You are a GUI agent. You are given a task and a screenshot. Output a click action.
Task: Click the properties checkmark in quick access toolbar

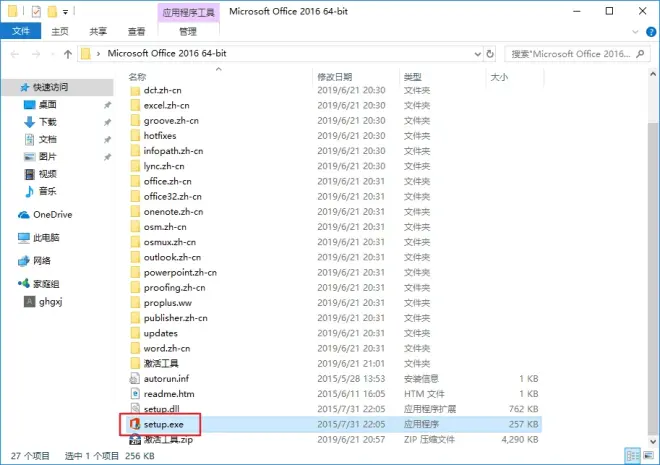tap(37, 11)
